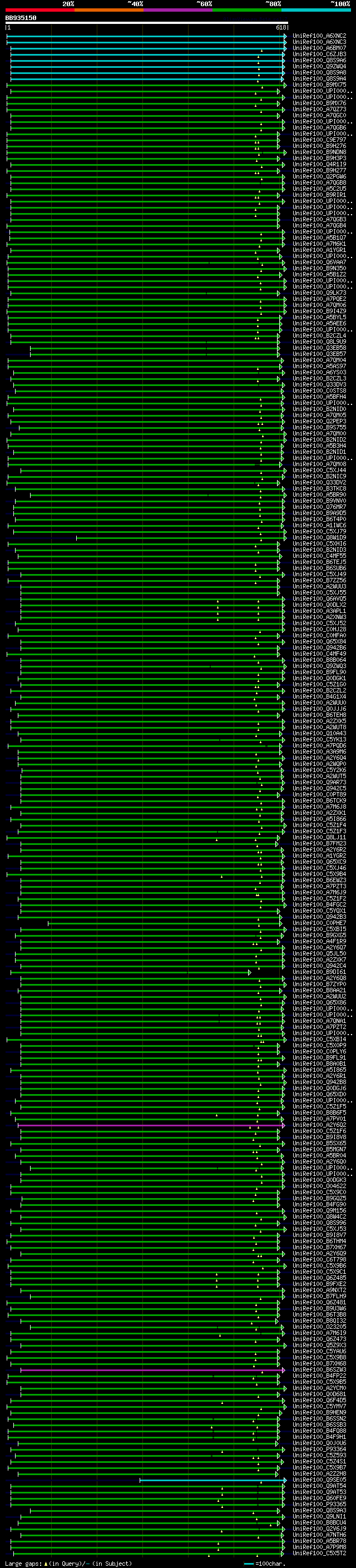
Task: Select the UniRef100_Q9AR73 label
Action: point(319,782)
